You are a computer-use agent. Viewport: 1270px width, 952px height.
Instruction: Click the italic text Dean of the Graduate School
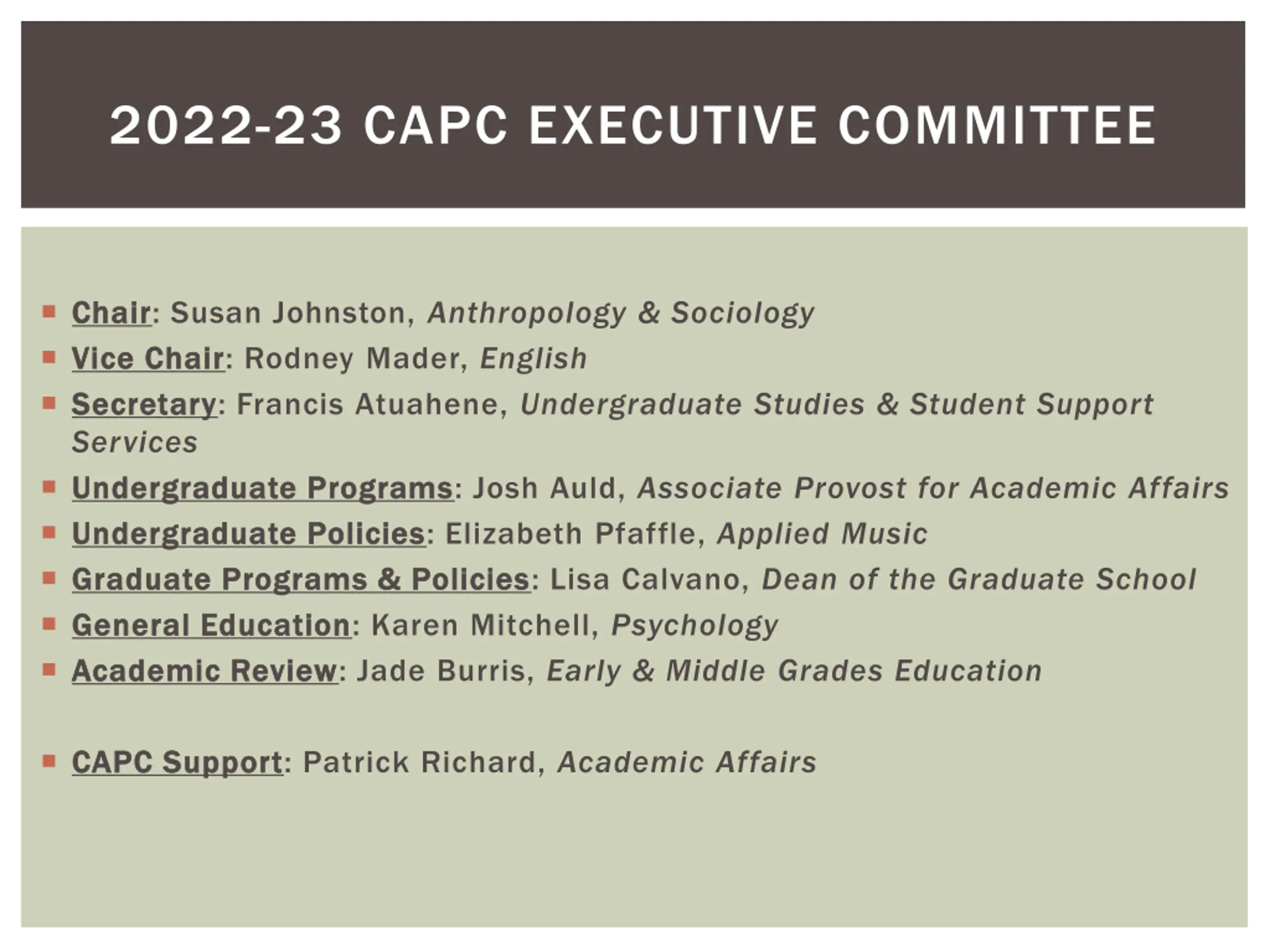pyautogui.click(x=979, y=579)
